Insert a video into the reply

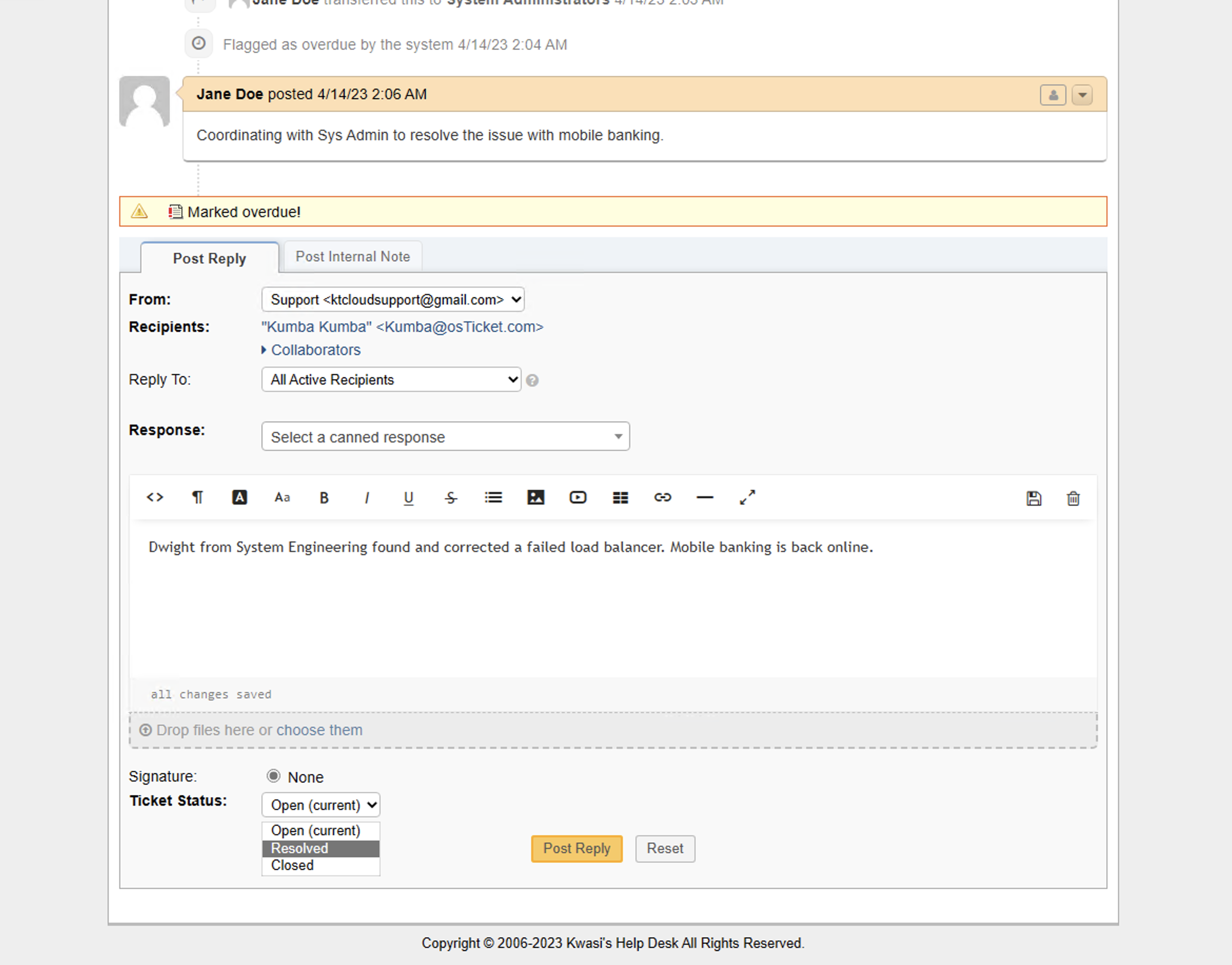point(578,497)
